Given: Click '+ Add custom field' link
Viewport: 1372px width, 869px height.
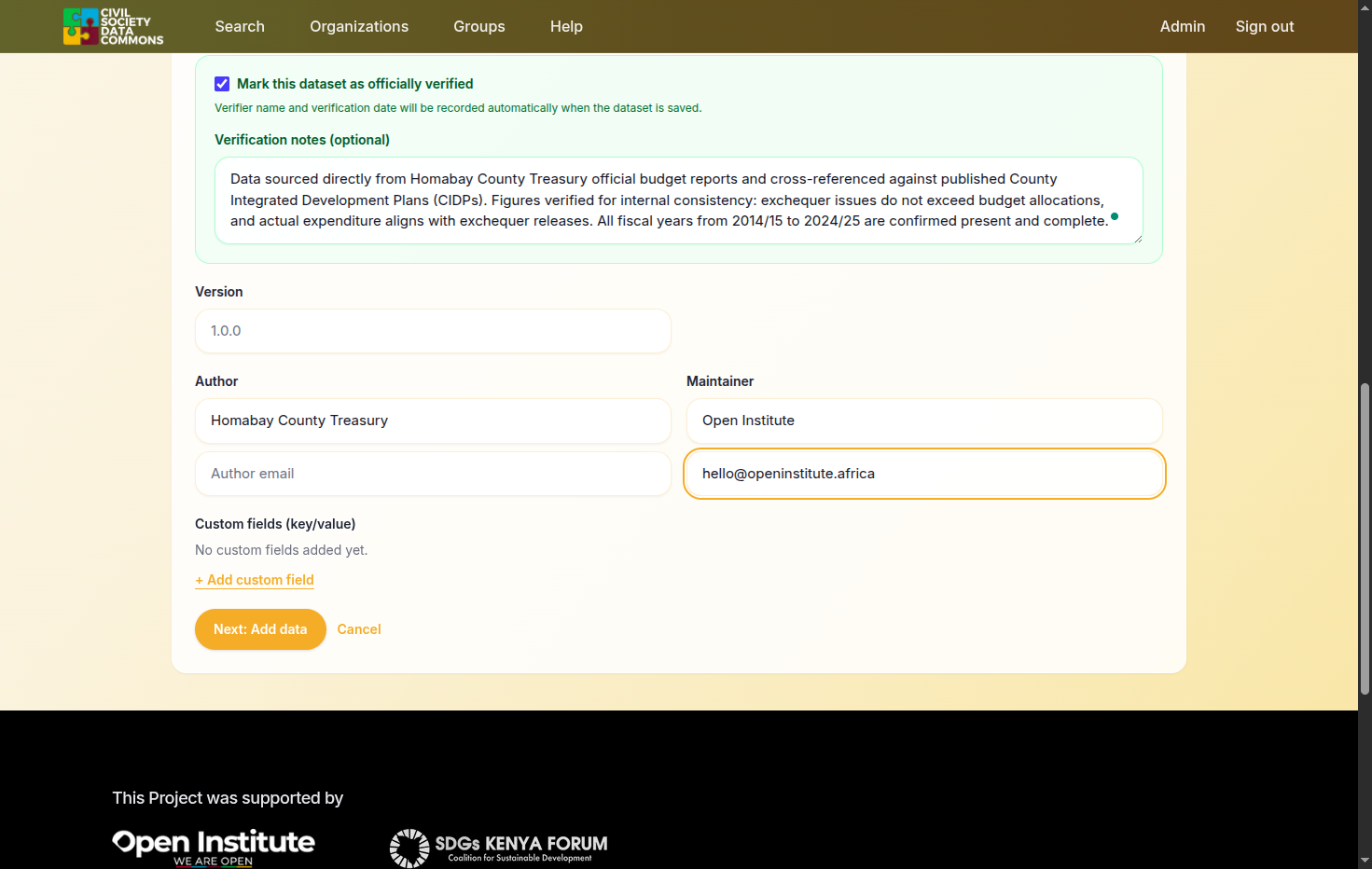Looking at the screenshot, I should (x=255, y=580).
